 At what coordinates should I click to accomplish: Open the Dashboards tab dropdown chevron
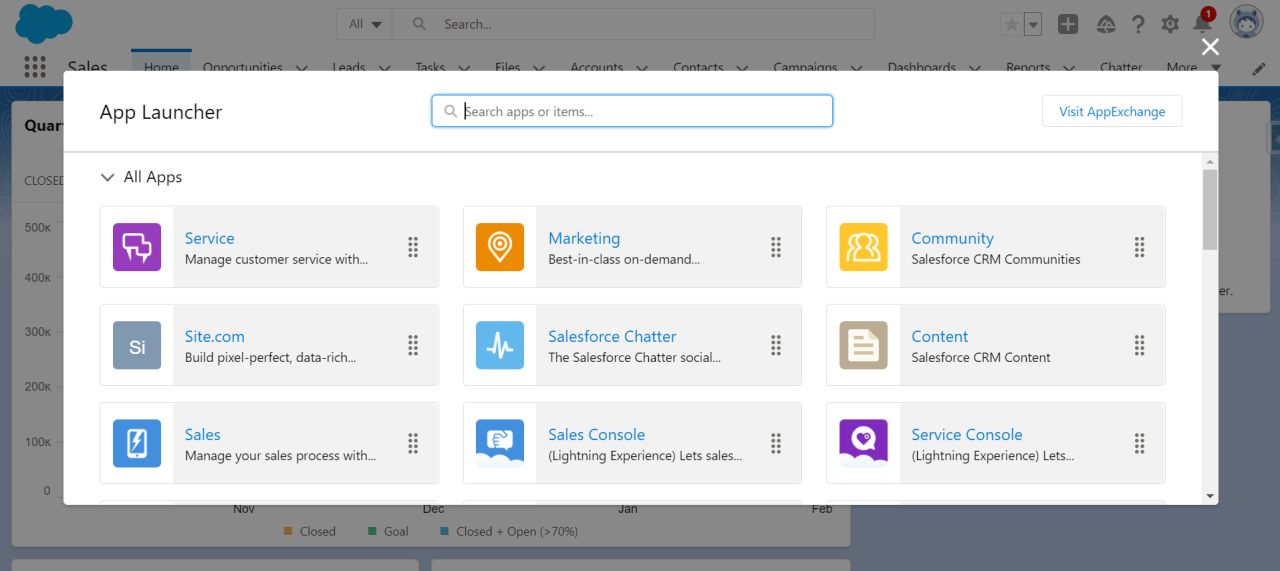(975, 68)
